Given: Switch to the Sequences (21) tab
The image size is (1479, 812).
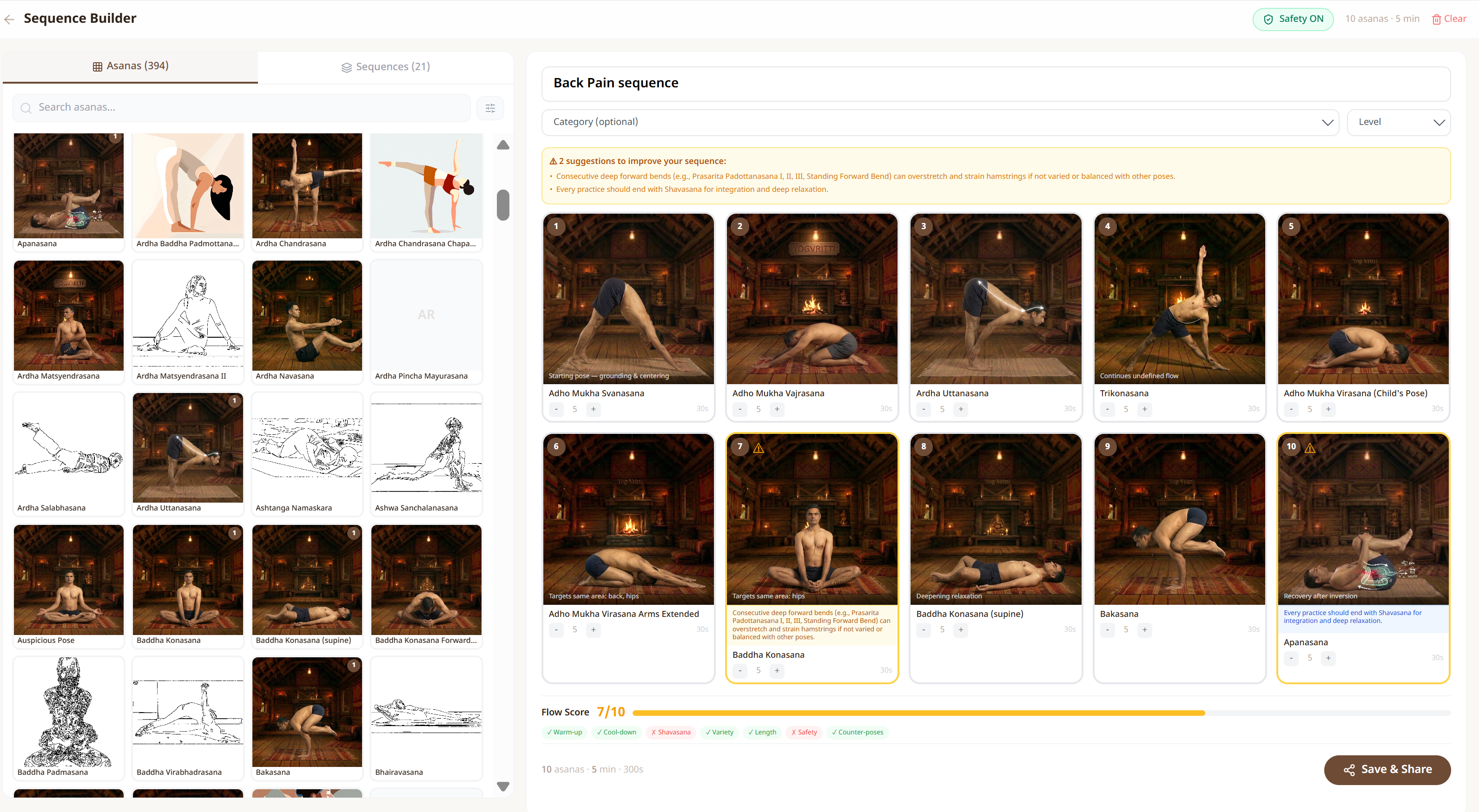Looking at the screenshot, I should coord(385,66).
